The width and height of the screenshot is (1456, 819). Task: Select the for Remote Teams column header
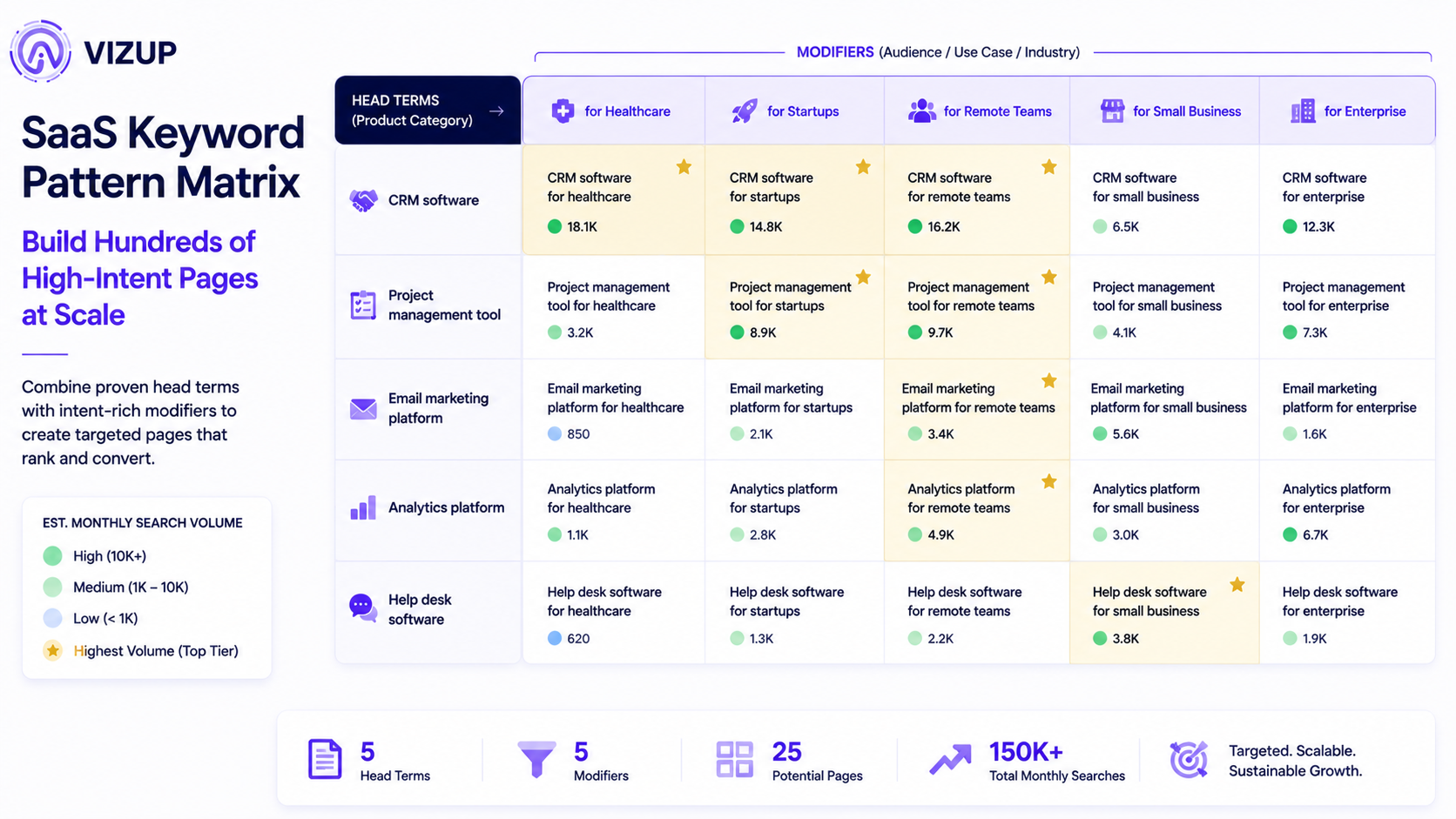point(977,111)
